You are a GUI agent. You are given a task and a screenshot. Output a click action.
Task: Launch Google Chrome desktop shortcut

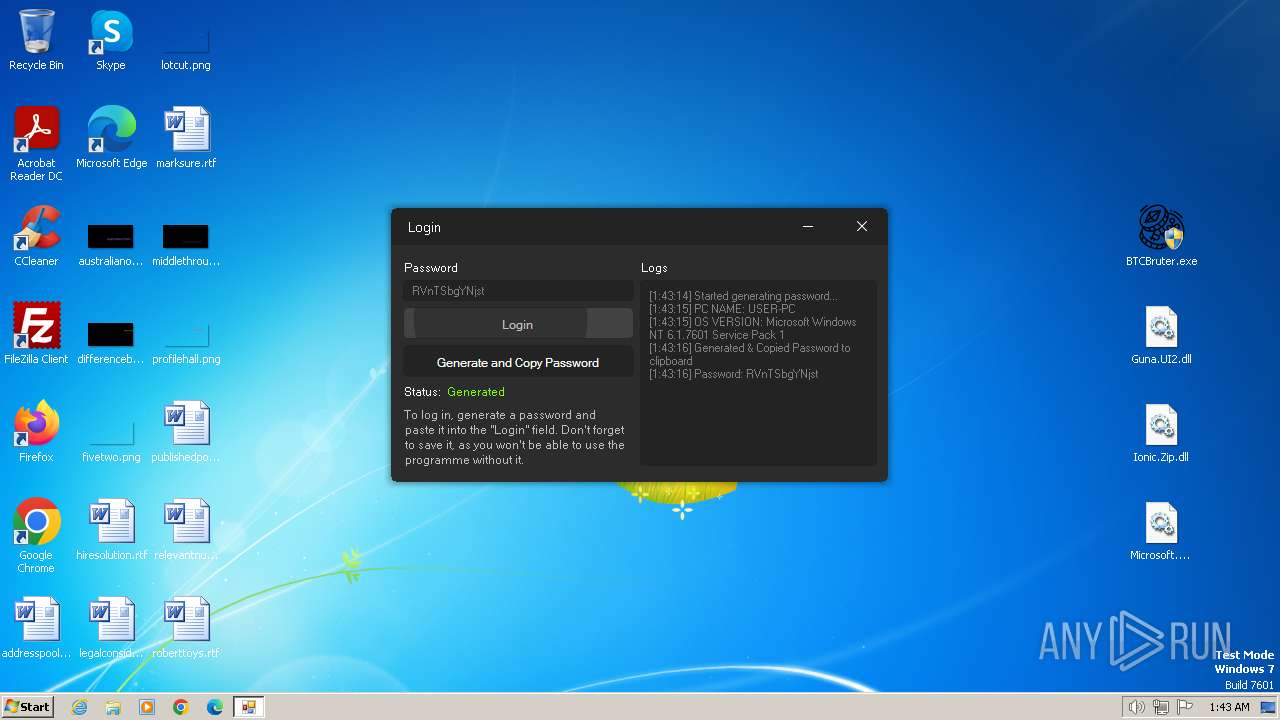click(36, 535)
